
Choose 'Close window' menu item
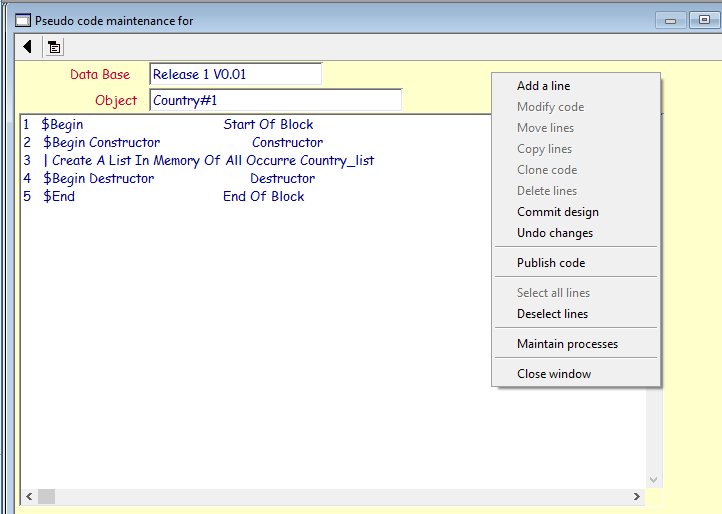pos(553,374)
